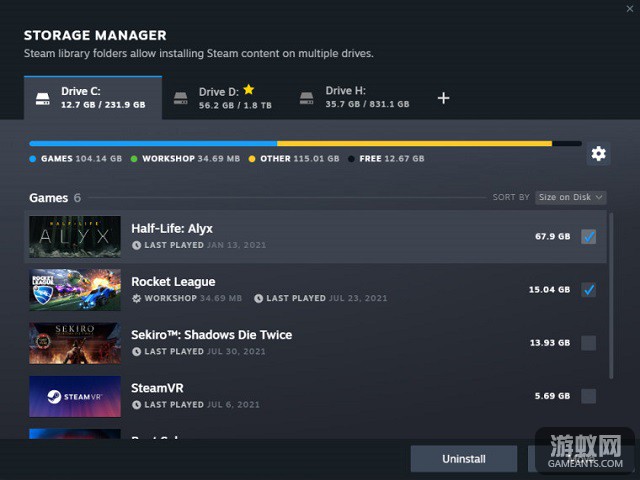640x480 pixels.
Task: Click the 67.9 GB size value
Action: (552, 236)
